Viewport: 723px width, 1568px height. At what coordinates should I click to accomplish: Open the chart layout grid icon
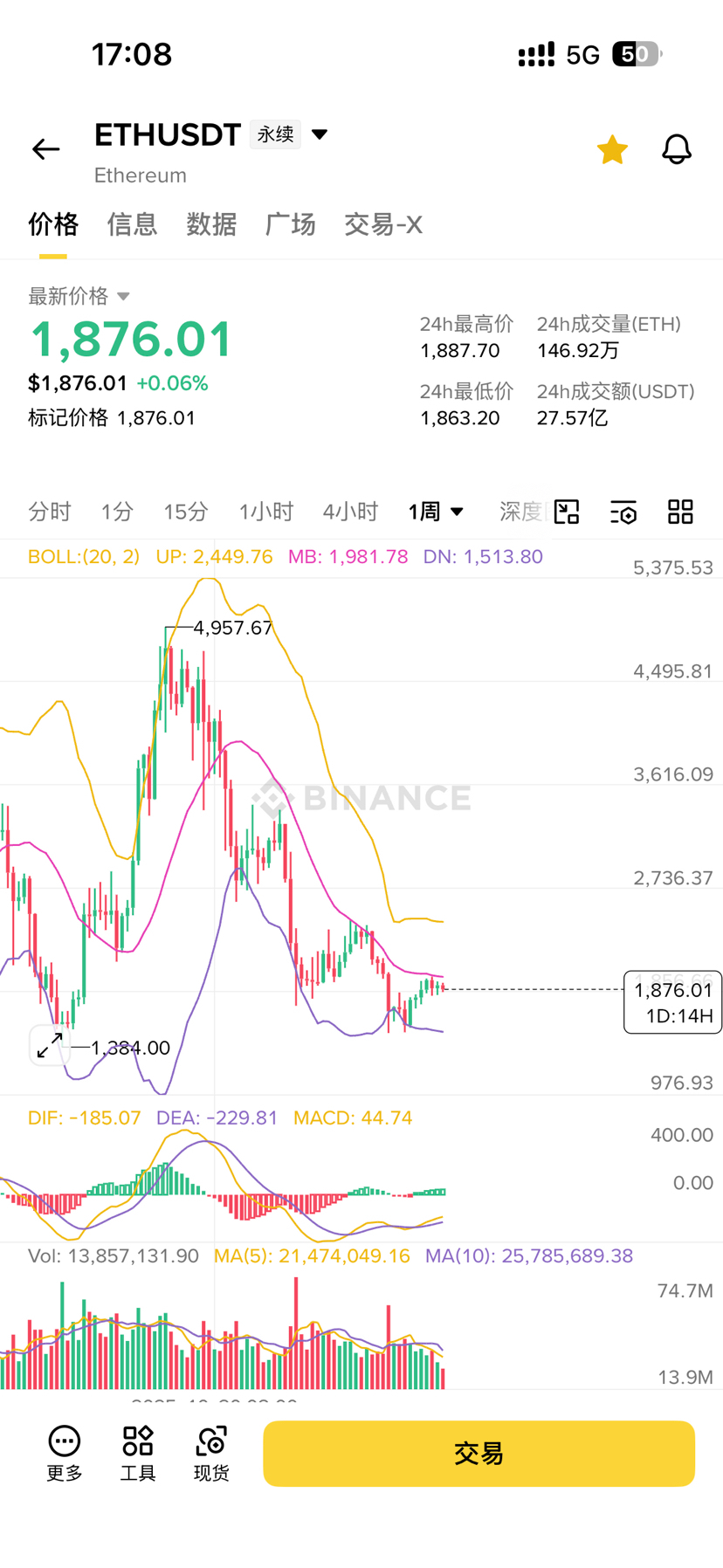tap(680, 512)
